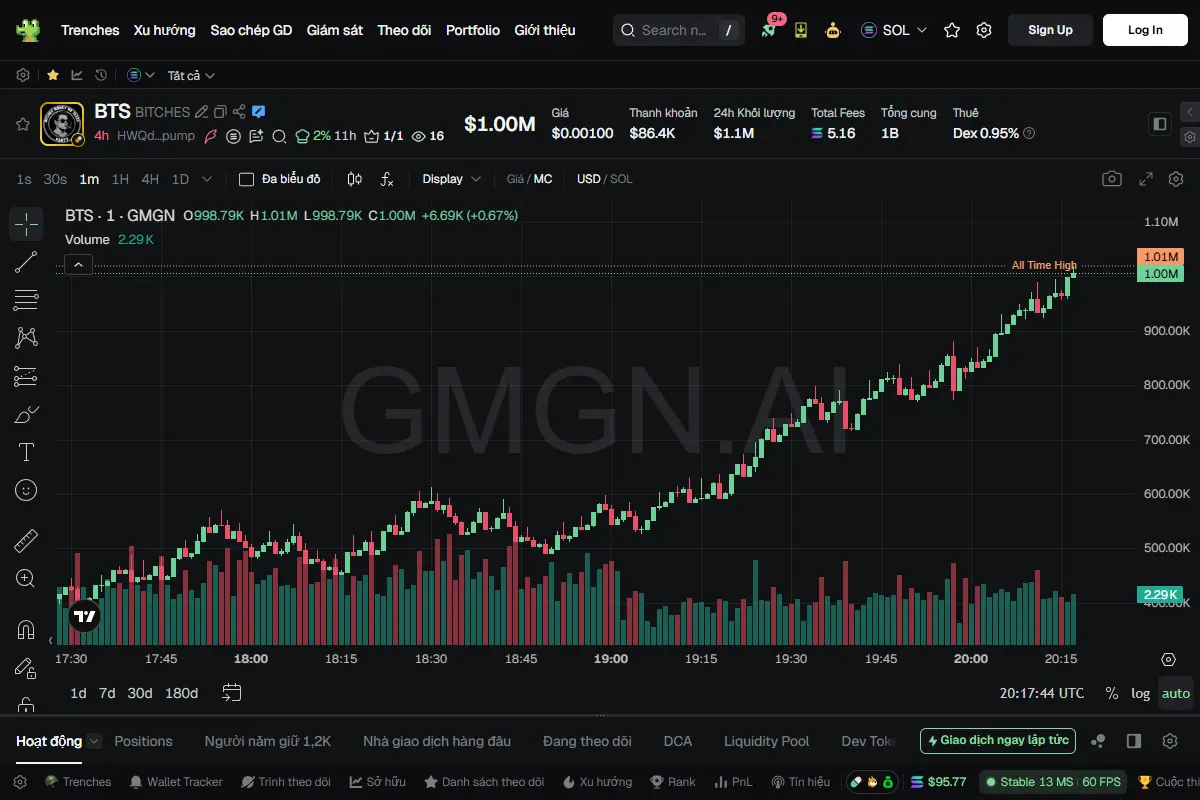Click the 1.00M current price label

coord(1161,274)
